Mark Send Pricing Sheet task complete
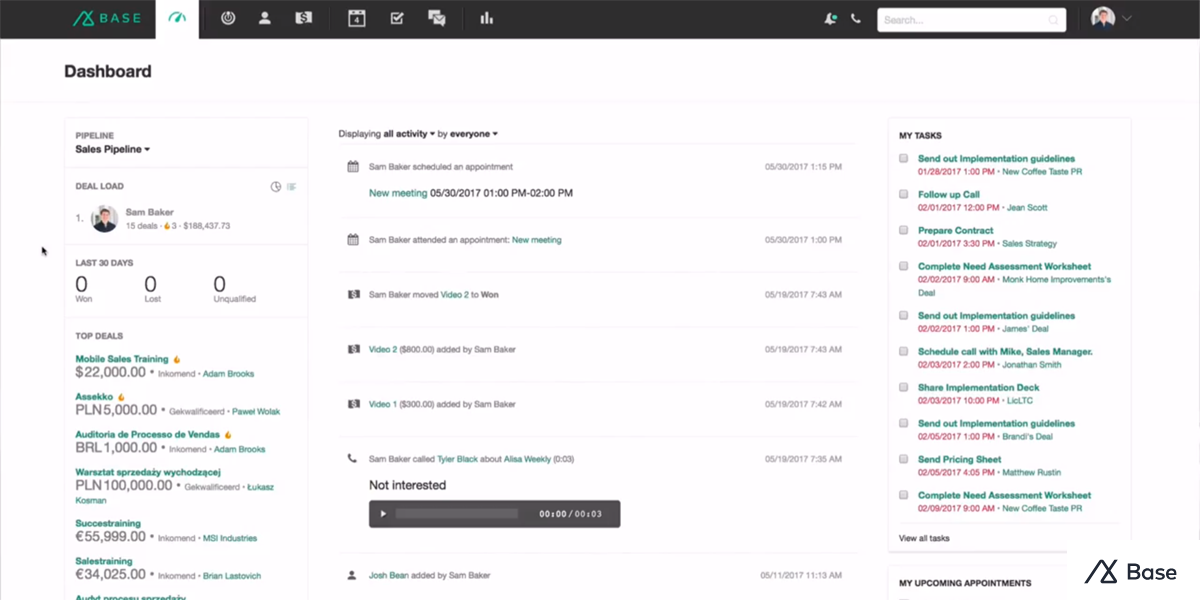Image resolution: width=1200 pixels, height=600 pixels. [904, 460]
